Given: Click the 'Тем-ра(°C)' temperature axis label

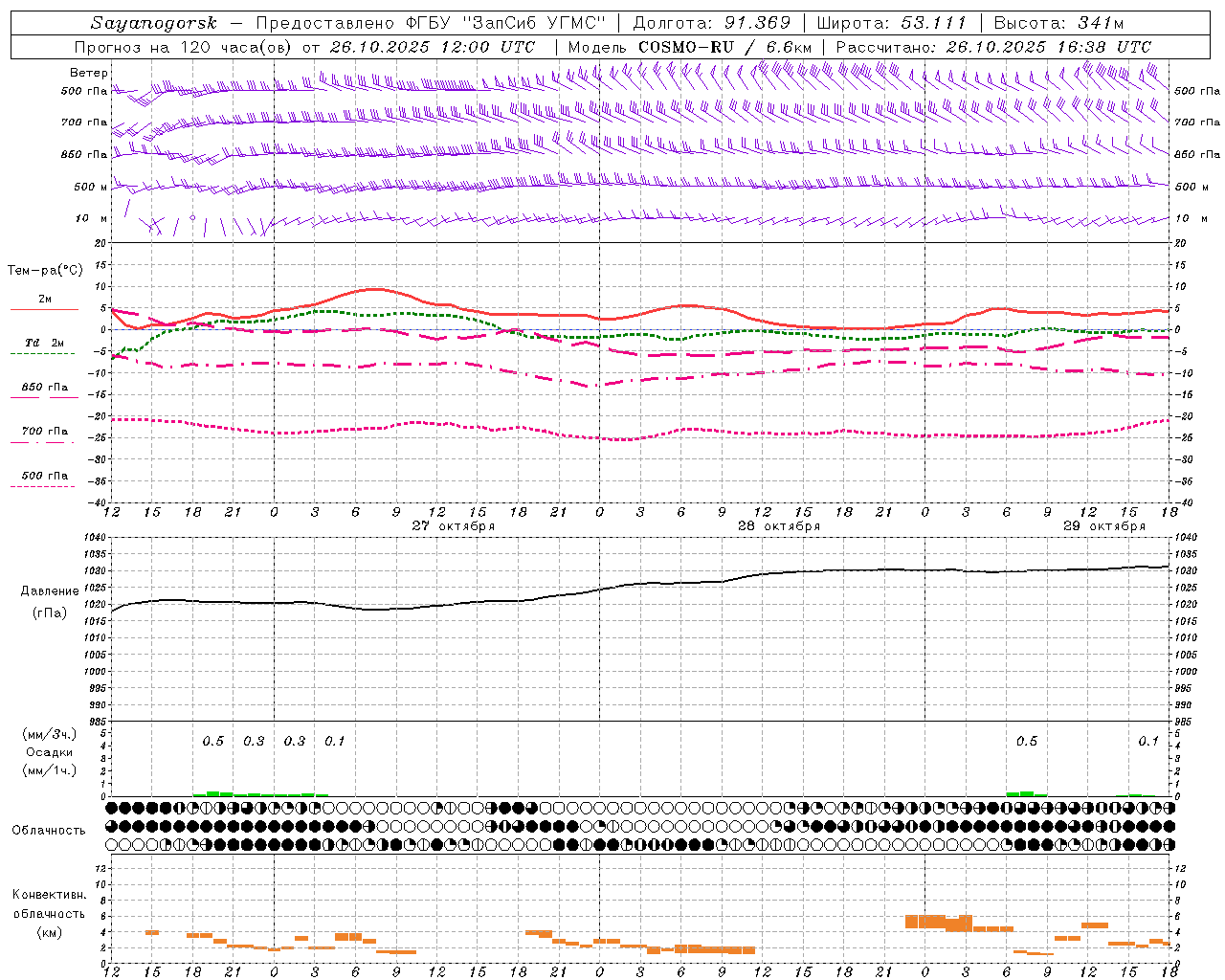Looking at the screenshot, I should (45, 271).
